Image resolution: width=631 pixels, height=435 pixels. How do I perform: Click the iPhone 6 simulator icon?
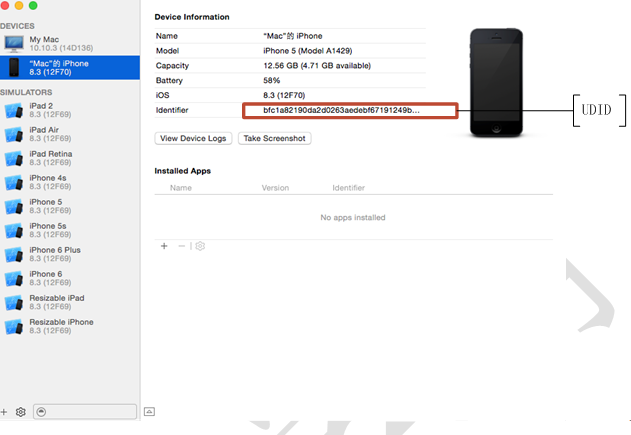click(x=14, y=278)
